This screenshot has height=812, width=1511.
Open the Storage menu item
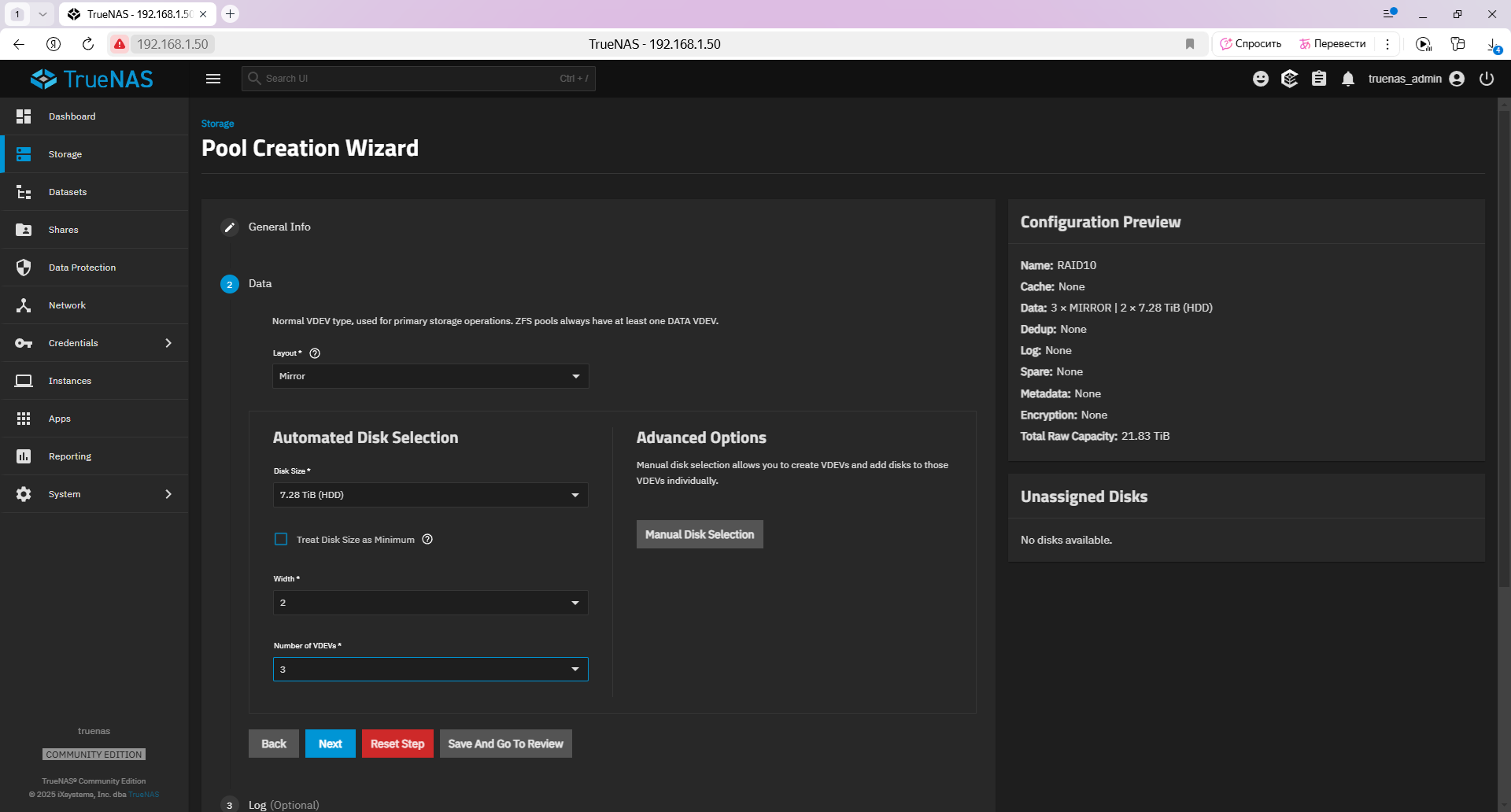click(95, 154)
